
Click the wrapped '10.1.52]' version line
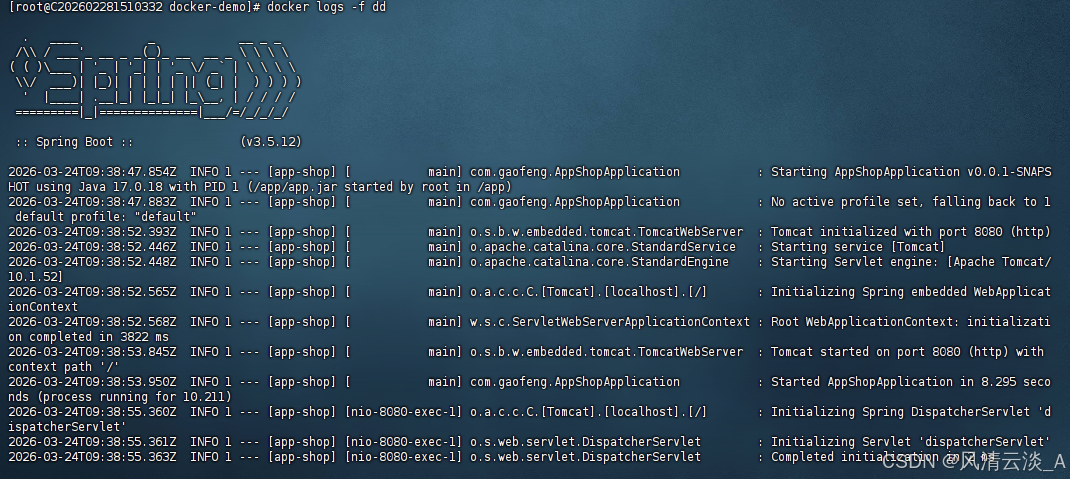tap(35, 277)
